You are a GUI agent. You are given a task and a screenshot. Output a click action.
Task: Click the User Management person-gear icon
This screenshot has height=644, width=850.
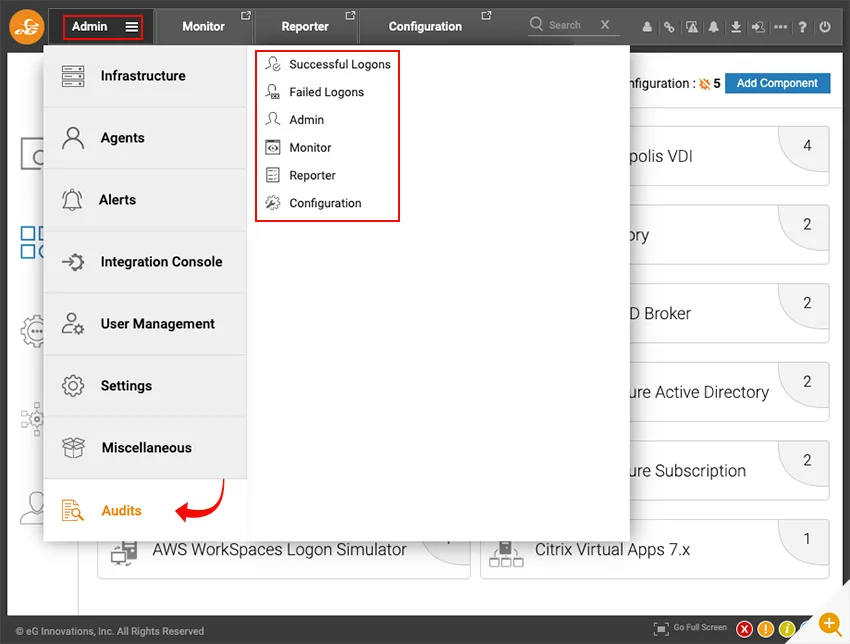(x=73, y=324)
